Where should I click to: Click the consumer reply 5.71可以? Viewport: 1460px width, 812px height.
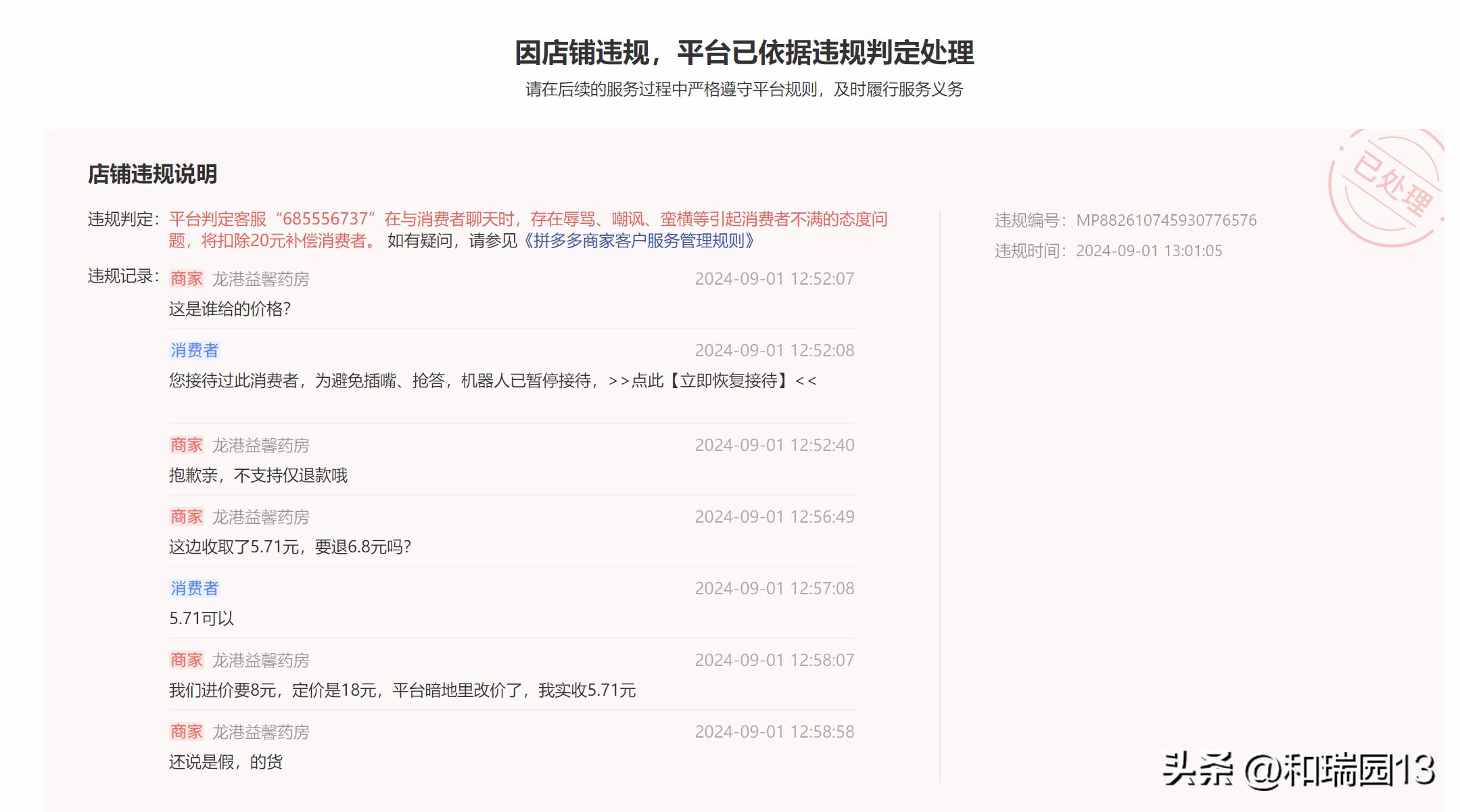tap(202, 619)
